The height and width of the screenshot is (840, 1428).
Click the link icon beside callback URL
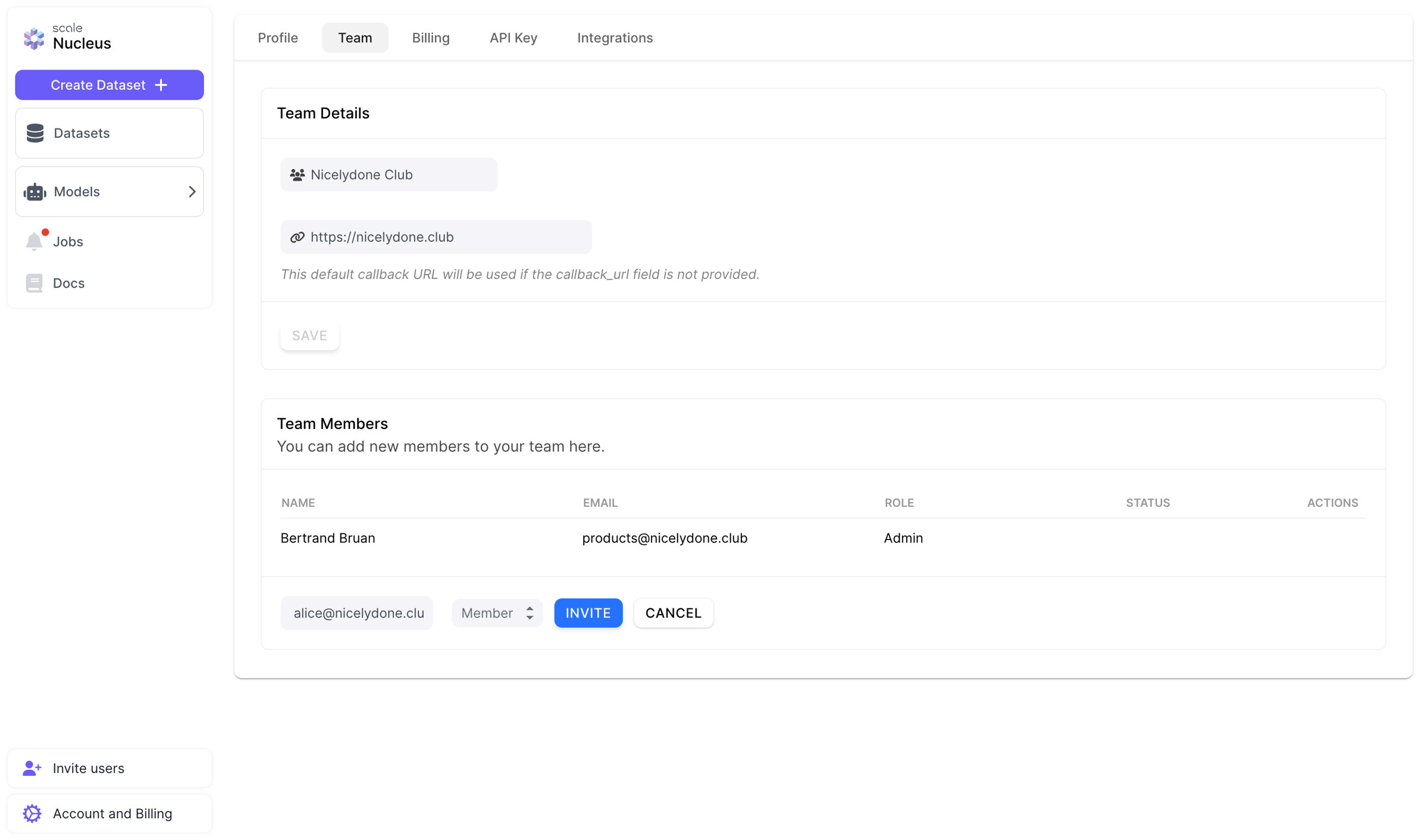pos(297,237)
